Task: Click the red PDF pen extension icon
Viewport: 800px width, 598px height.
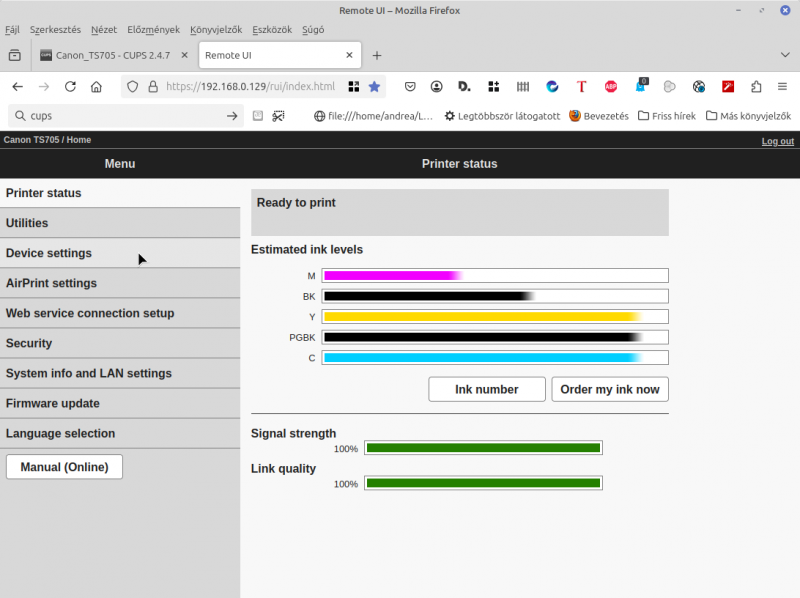Action: click(x=728, y=87)
